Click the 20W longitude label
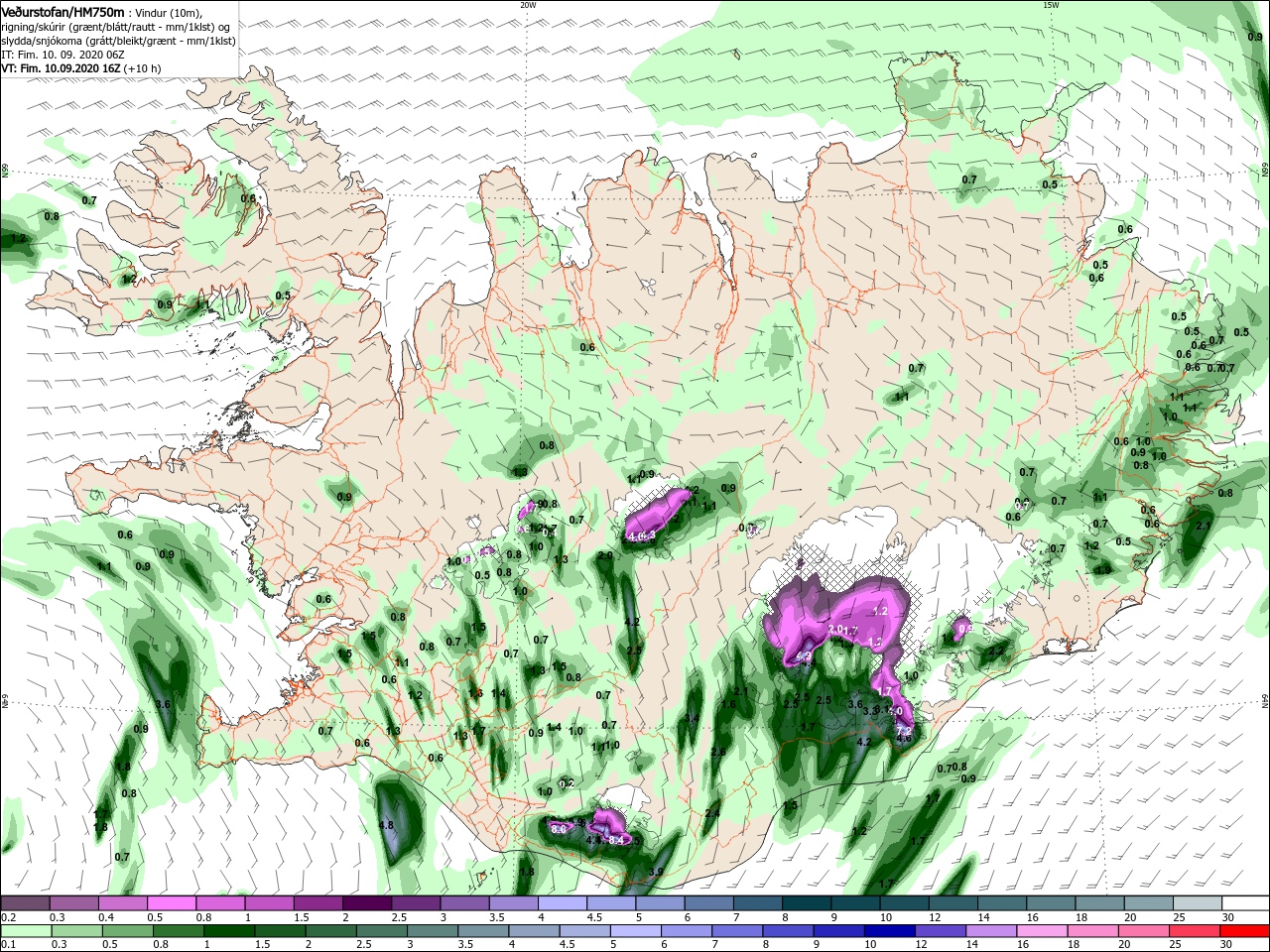 (x=528, y=5)
